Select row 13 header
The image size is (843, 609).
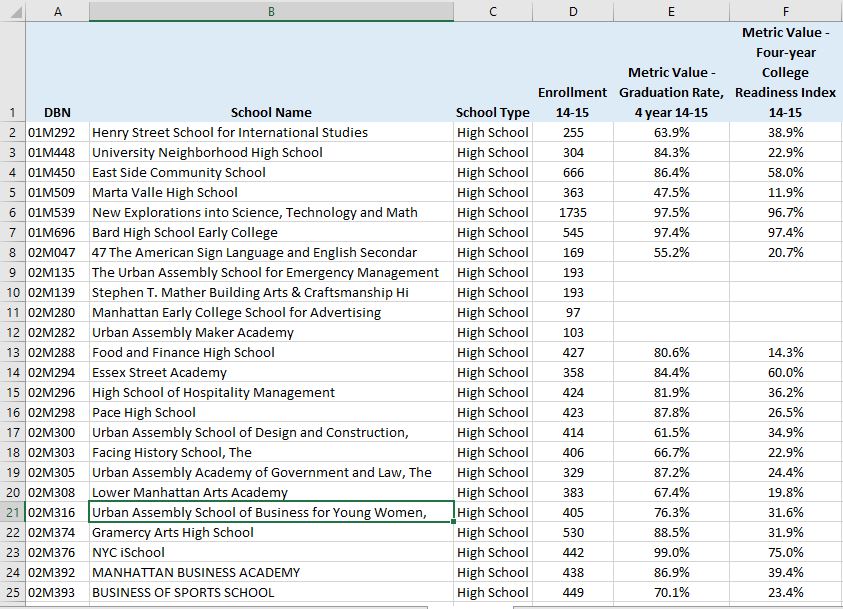pyautogui.click(x=12, y=353)
